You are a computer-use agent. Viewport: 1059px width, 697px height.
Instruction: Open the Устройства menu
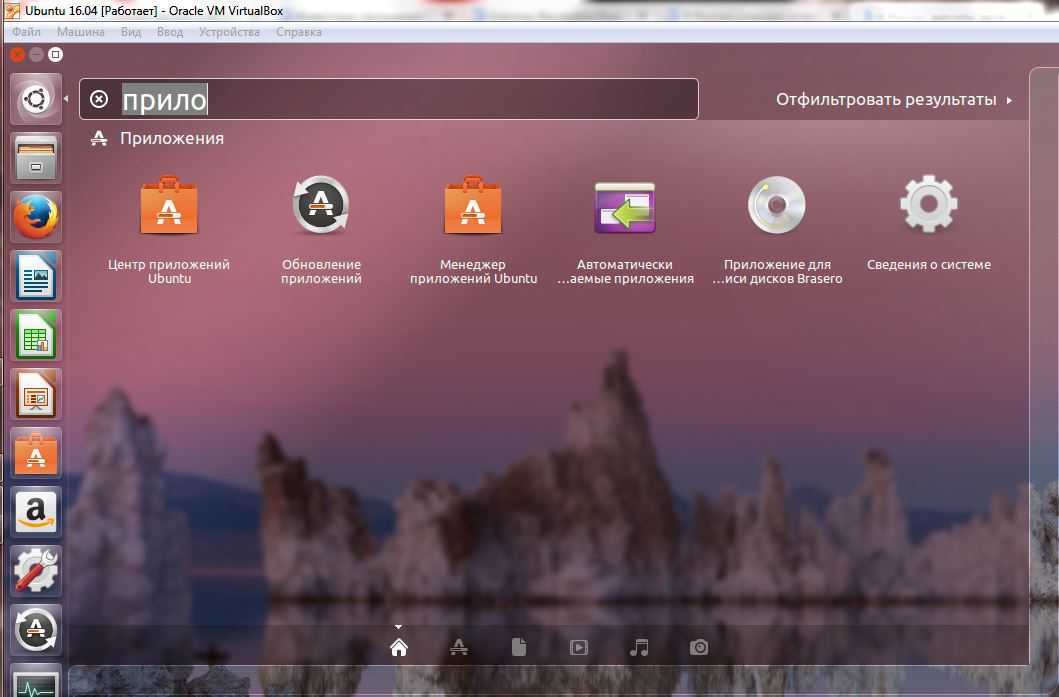229,32
